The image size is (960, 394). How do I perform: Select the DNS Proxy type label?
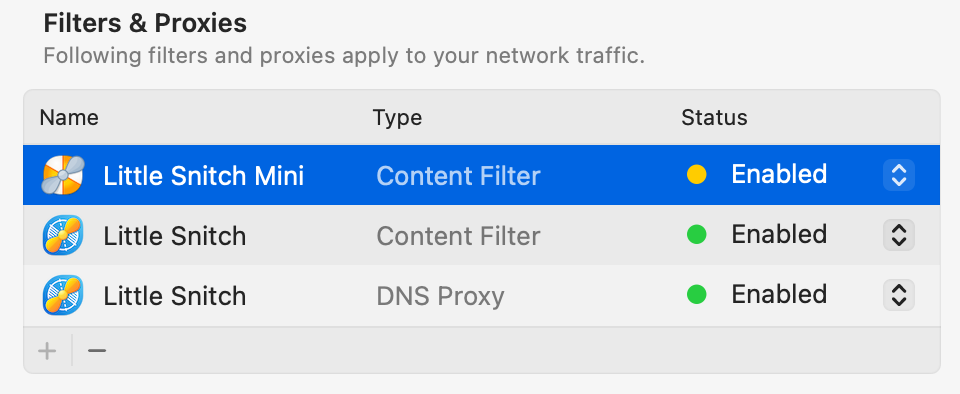(440, 296)
